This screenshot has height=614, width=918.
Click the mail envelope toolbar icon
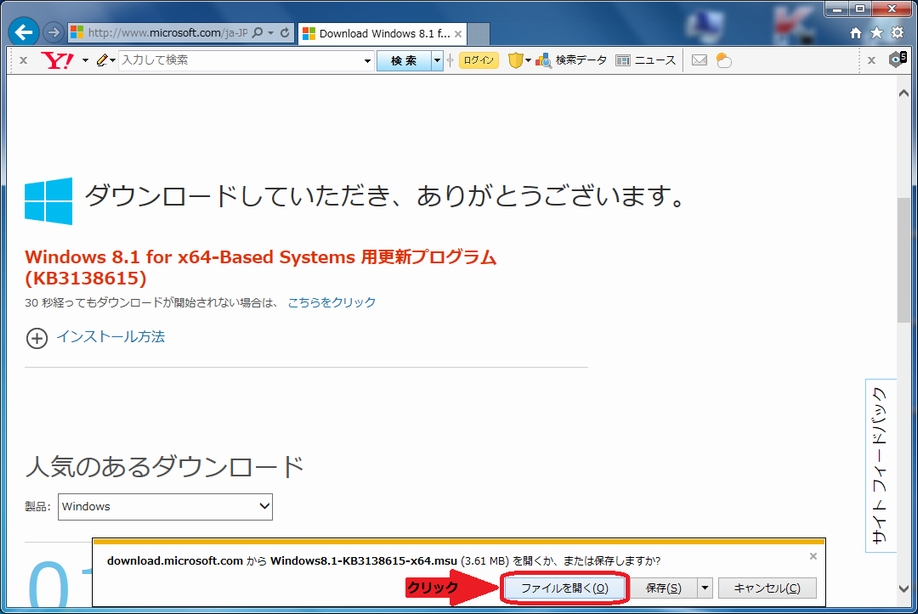pyautogui.click(x=699, y=60)
